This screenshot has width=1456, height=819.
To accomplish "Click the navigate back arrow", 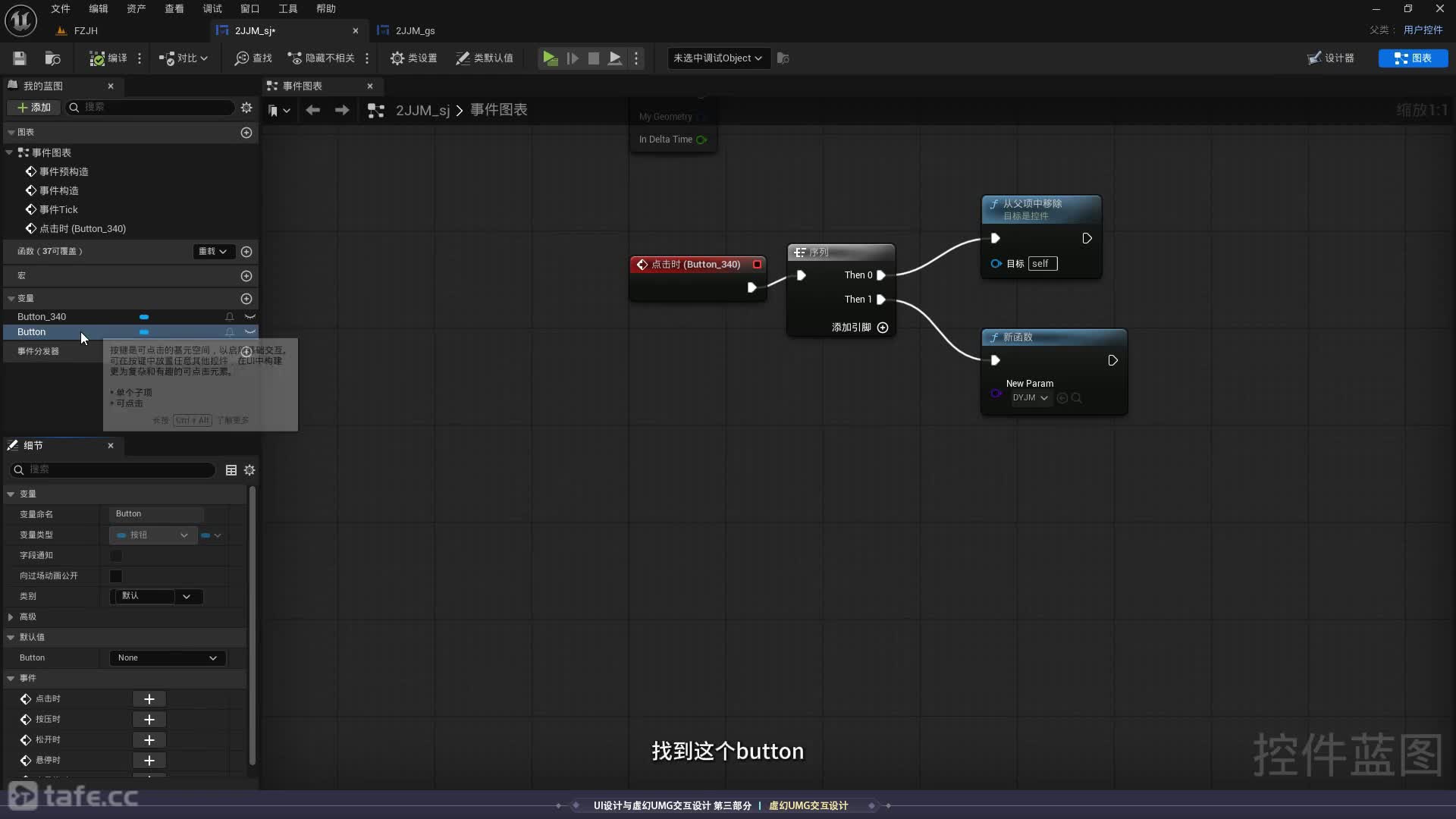I will [312, 111].
